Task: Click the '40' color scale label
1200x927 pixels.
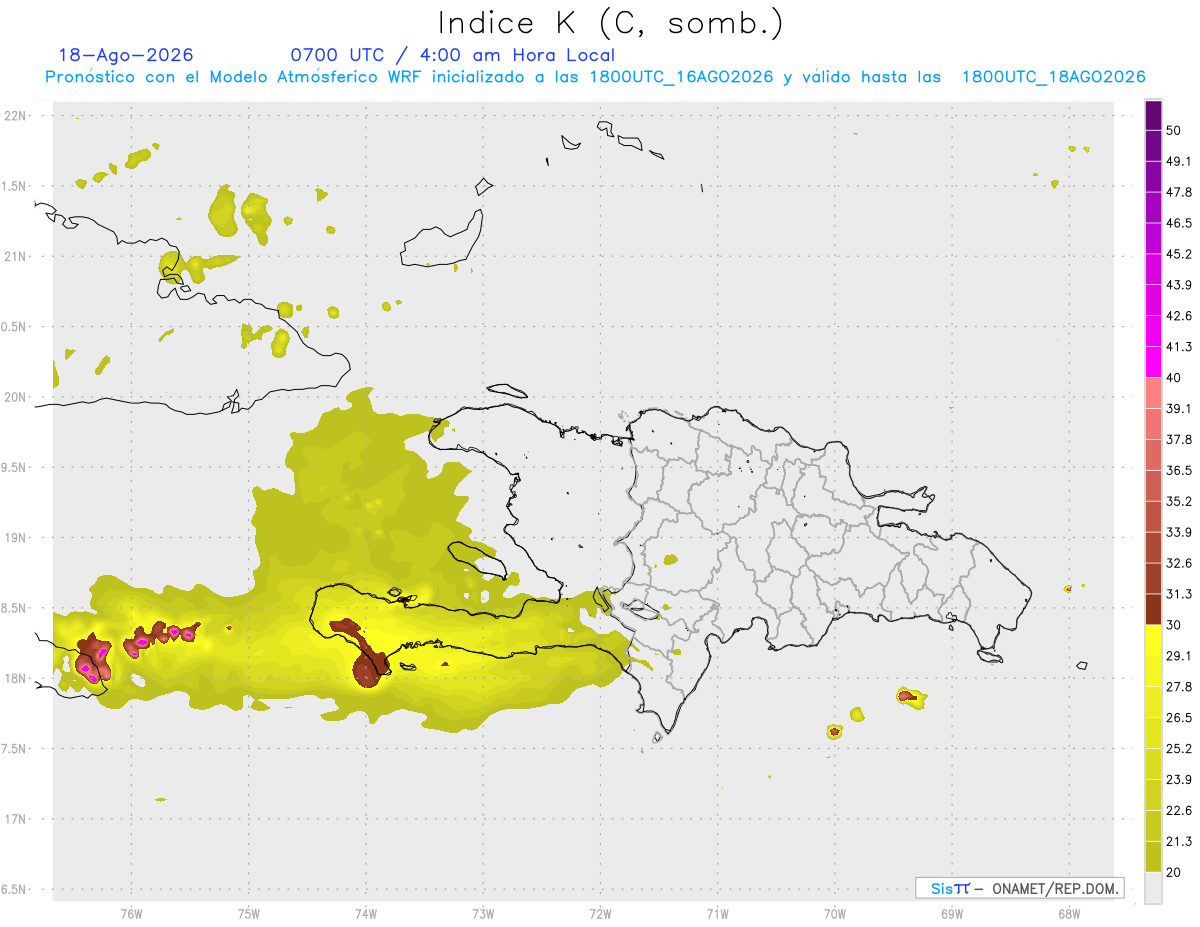Action: (1174, 378)
